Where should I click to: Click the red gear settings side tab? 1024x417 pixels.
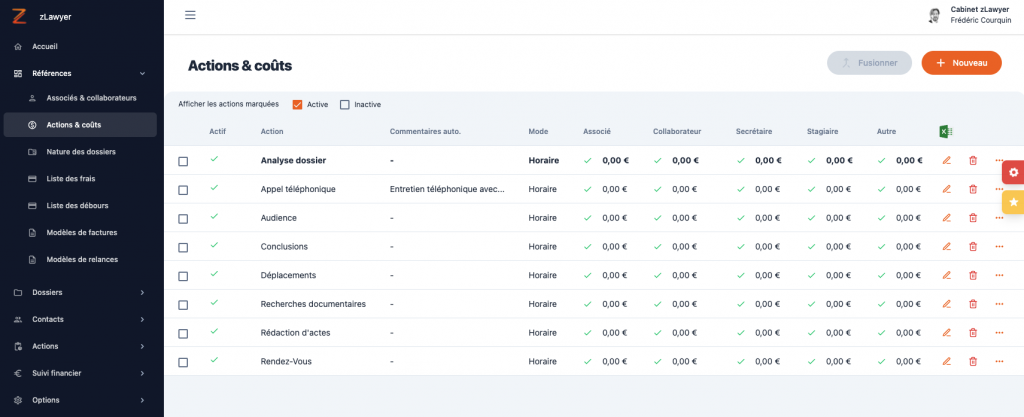pos(1013,172)
